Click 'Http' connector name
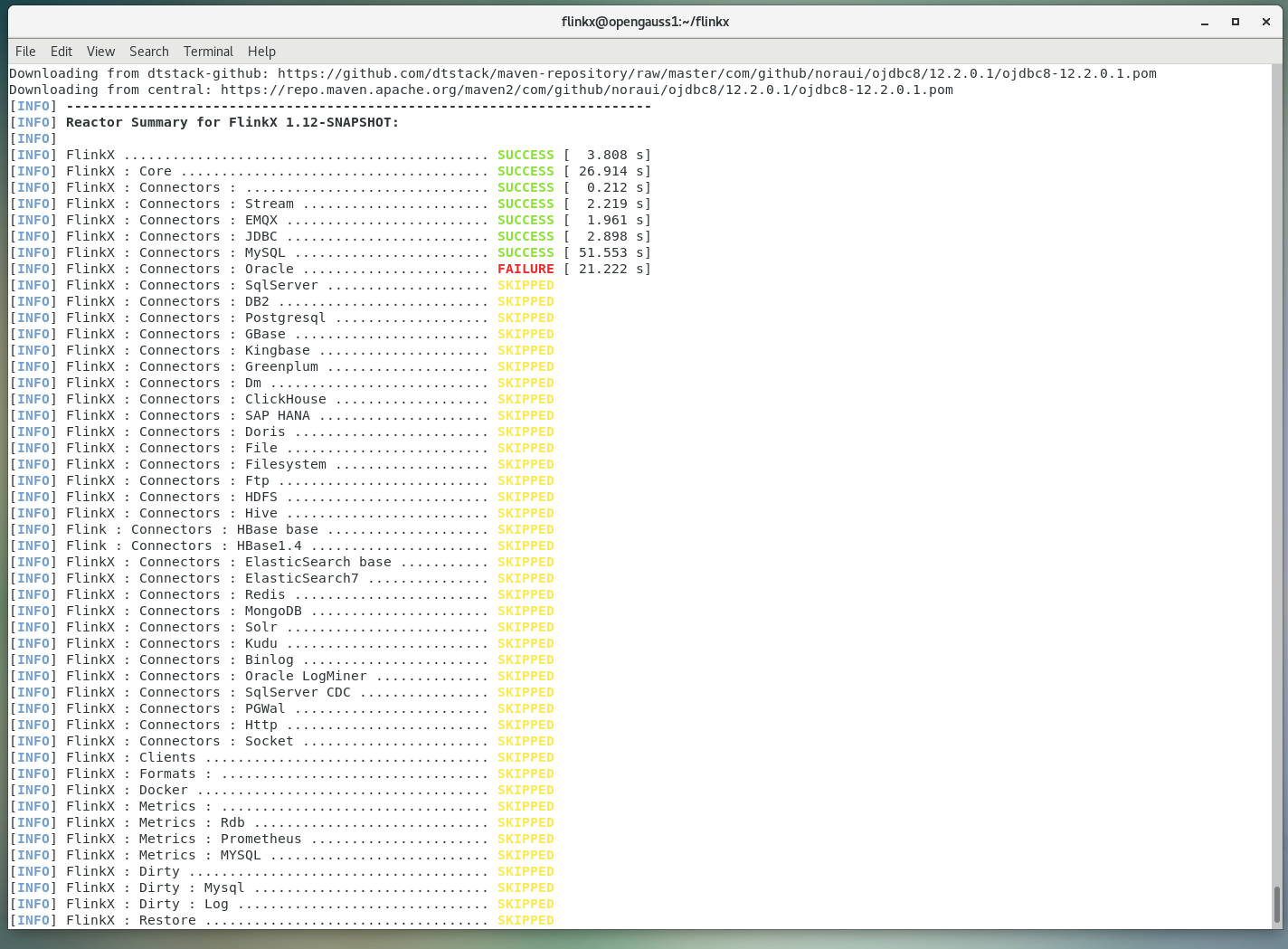 (x=261, y=725)
